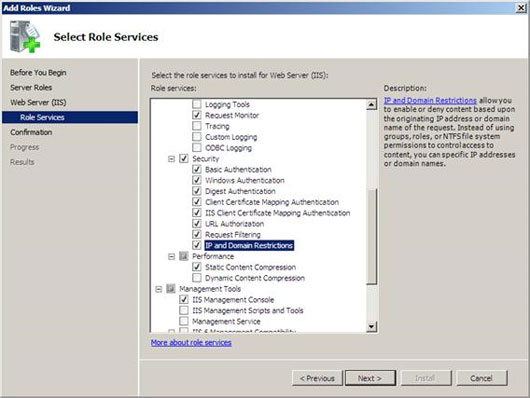Screen dimensions: 530x398
Task: Uncheck the URL Authorization checkbox
Action: click(196, 224)
